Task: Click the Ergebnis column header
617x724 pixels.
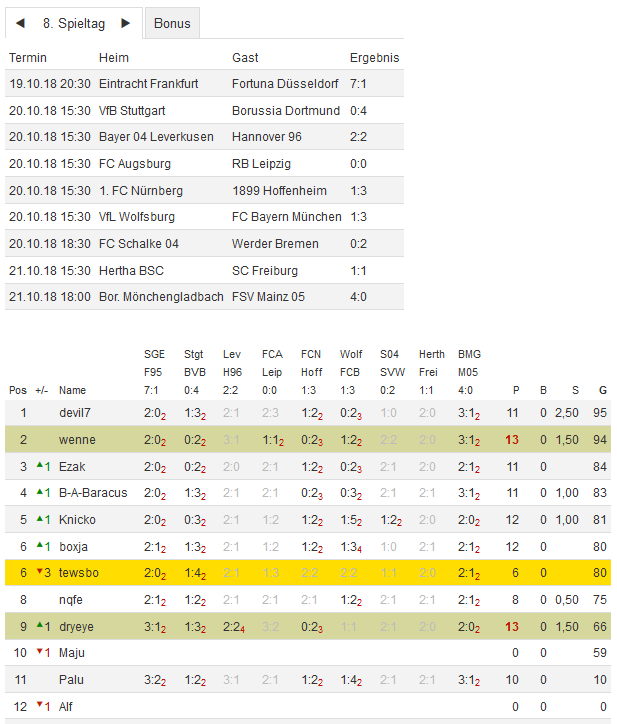Action: coord(374,58)
